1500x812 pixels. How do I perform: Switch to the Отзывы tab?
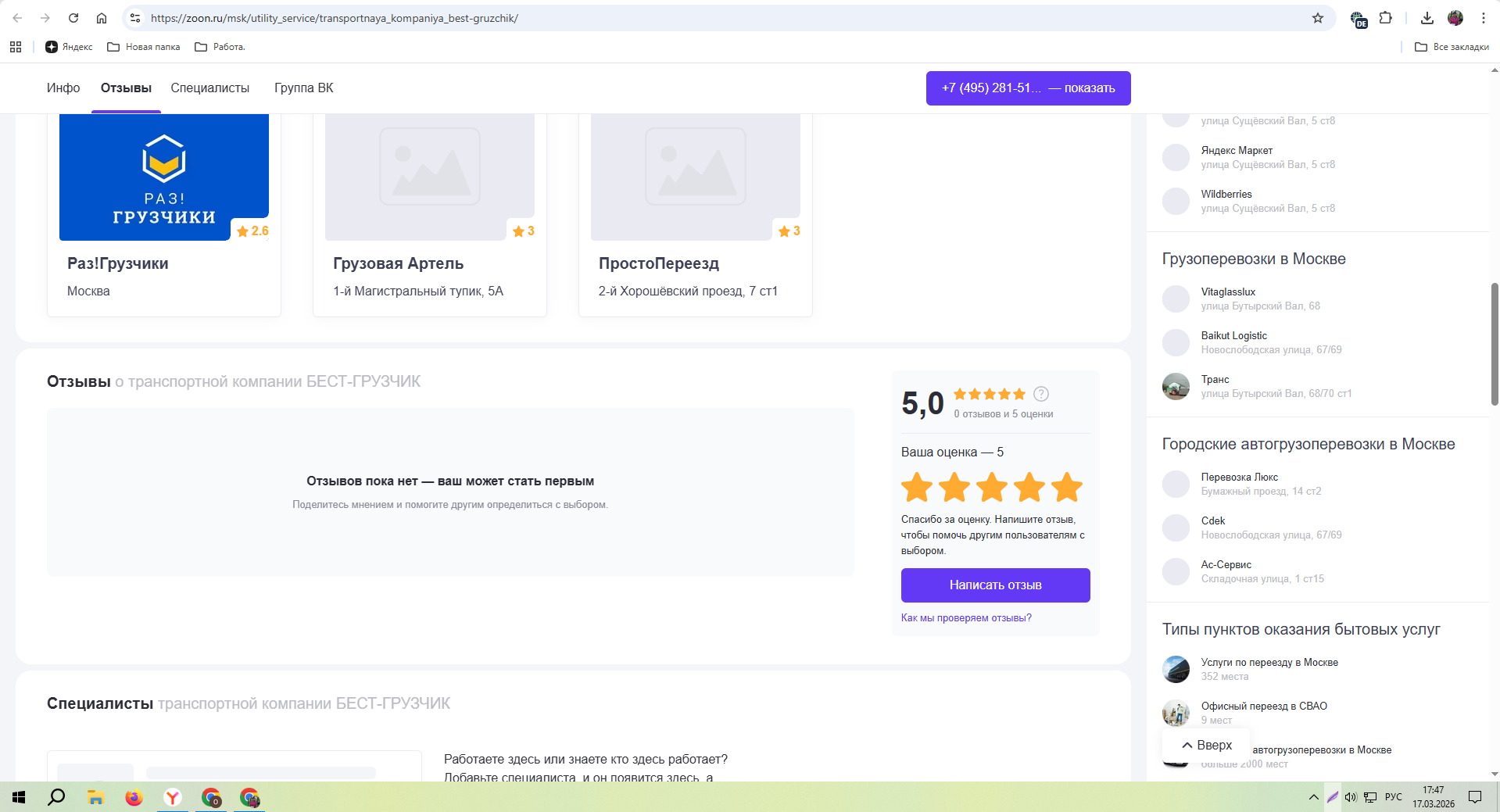pyautogui.click(x=126, y=88)
